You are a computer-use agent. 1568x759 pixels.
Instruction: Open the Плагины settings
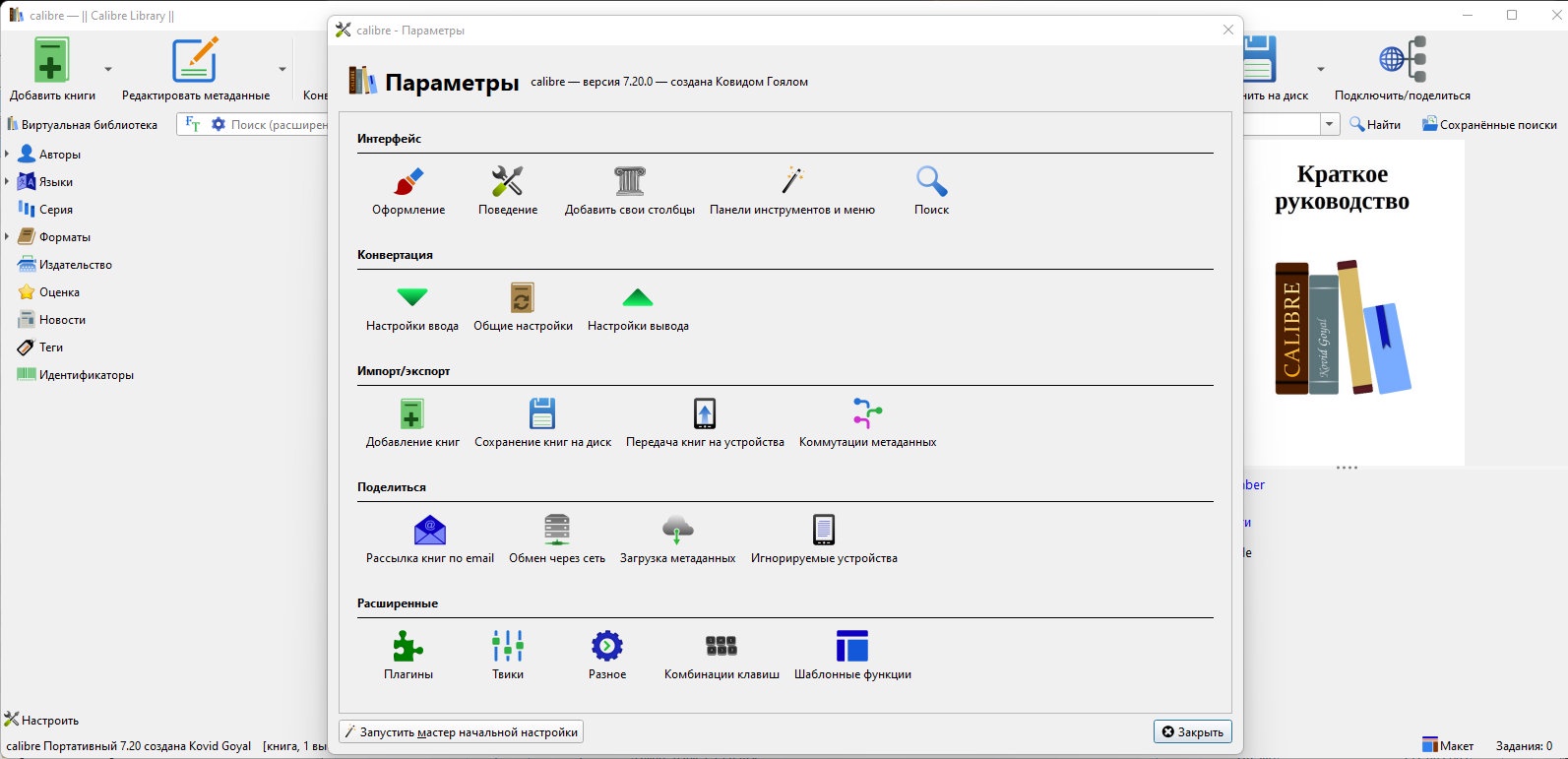pos(408,656)
